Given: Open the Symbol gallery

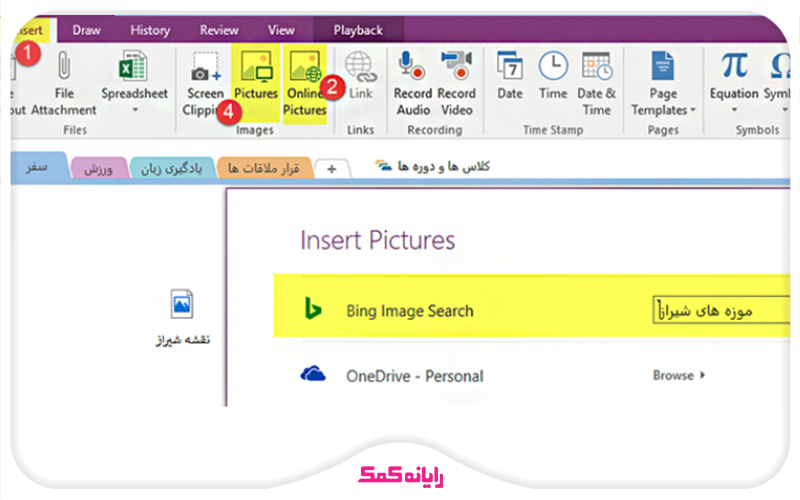Looking at the screenshot, I should point(778,77).
